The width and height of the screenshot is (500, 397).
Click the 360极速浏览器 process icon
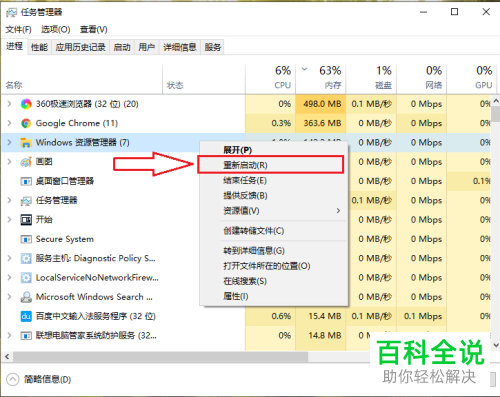coord(26,104)
